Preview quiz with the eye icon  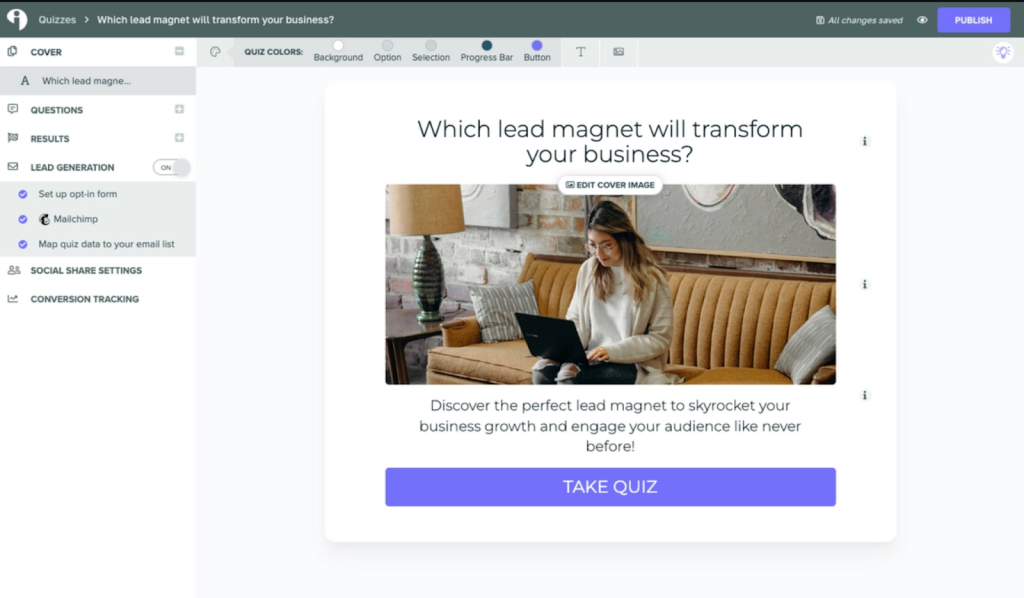[x=922, y=20]
